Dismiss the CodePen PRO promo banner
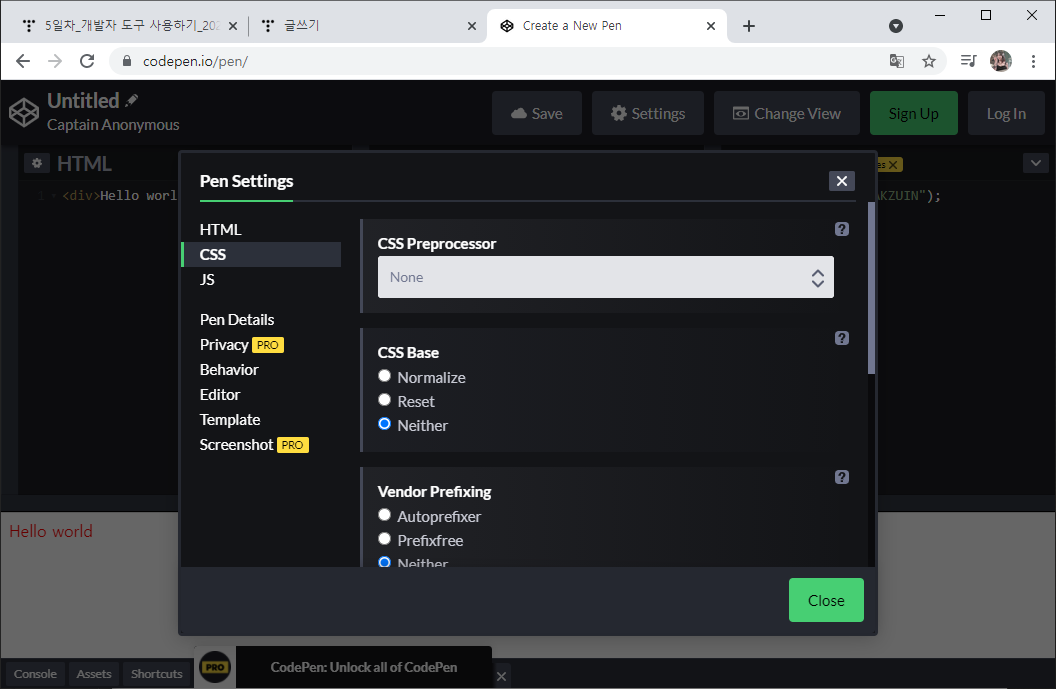Viewport: 1056px width, 689px height. pos(501,676)
